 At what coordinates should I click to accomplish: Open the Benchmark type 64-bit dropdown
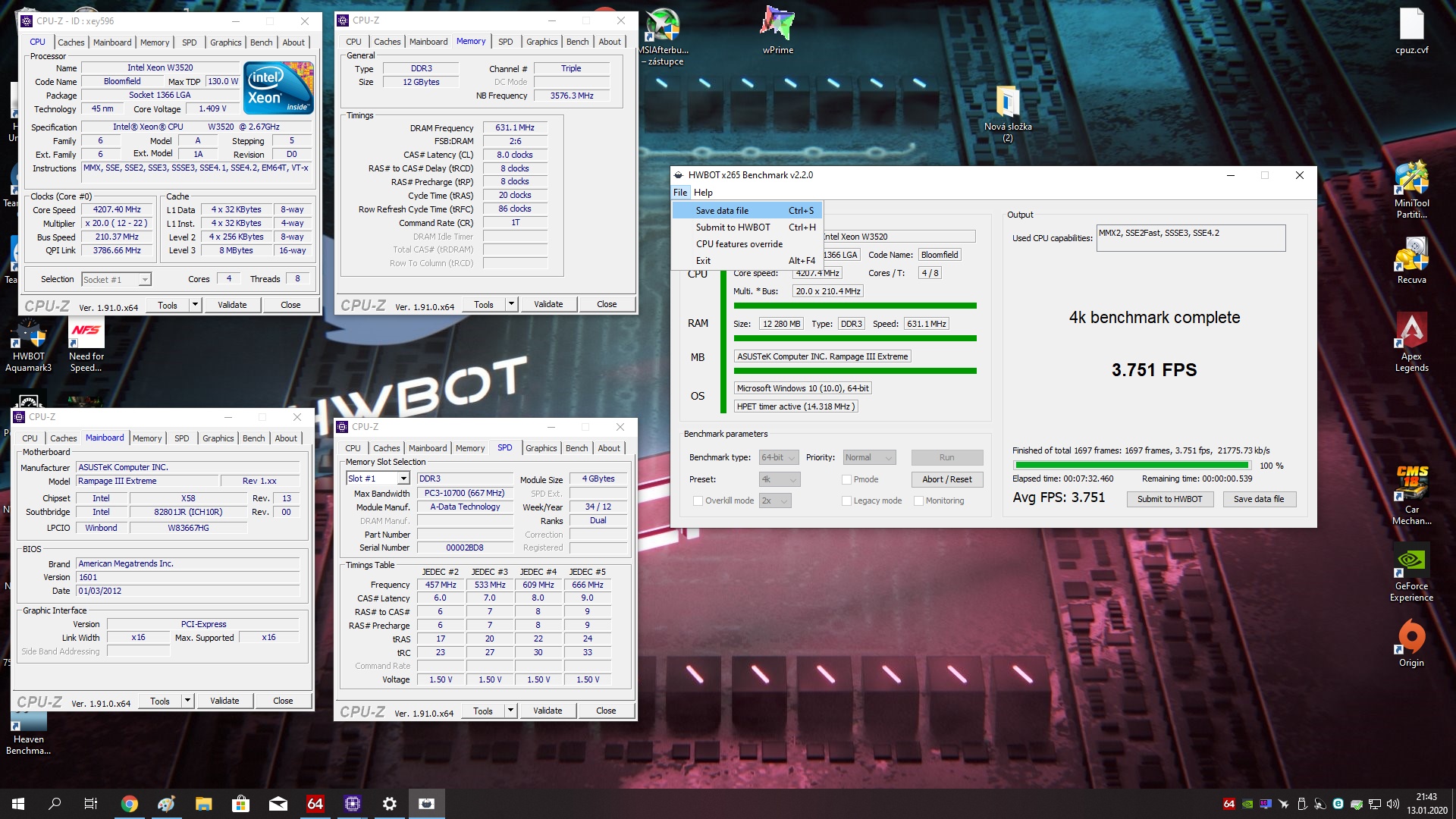pyautogui.click(x=779, y=457)
